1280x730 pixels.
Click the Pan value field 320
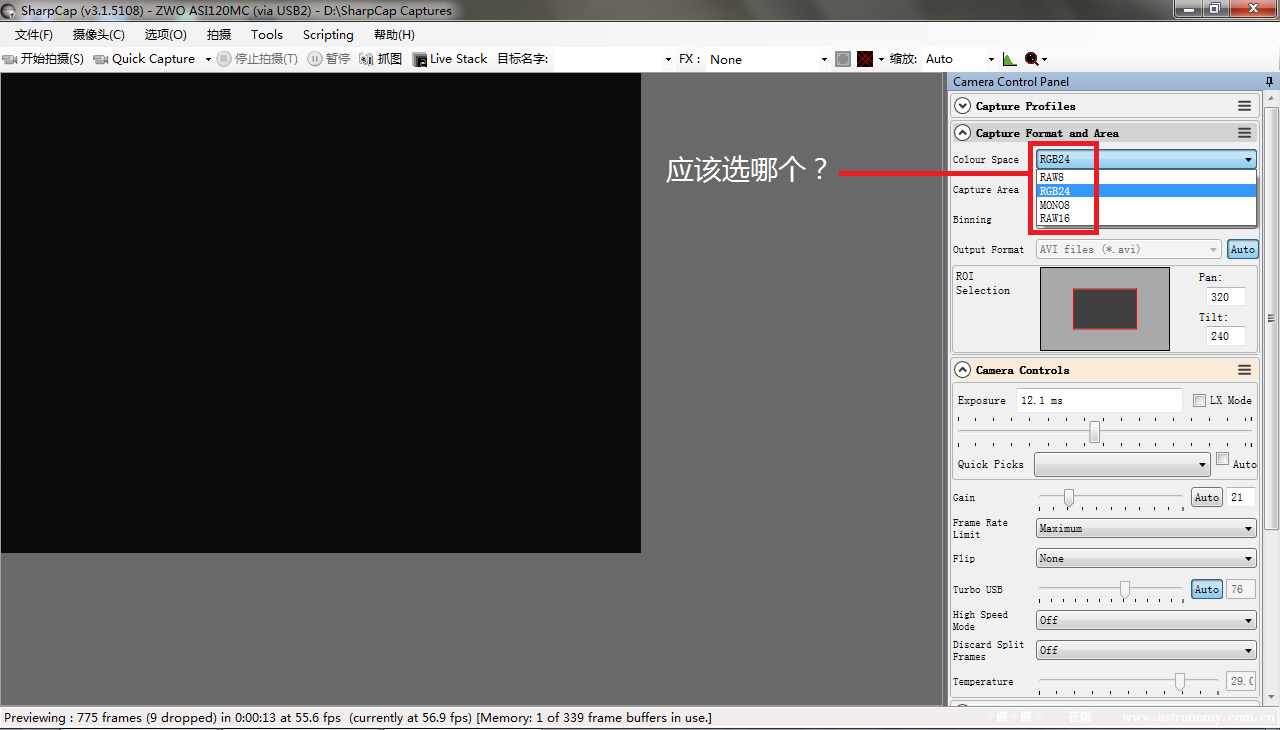coord(1226,297)
